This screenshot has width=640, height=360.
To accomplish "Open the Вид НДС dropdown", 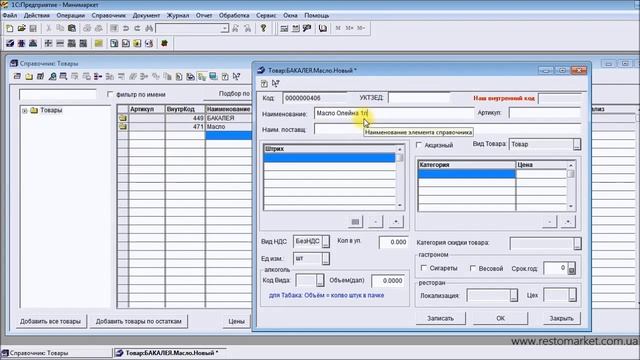I will 325,242.
